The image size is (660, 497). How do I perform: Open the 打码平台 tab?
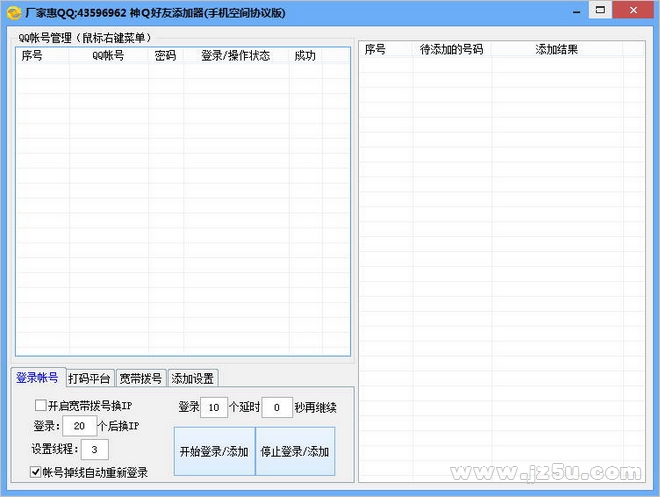pos(89,378)
